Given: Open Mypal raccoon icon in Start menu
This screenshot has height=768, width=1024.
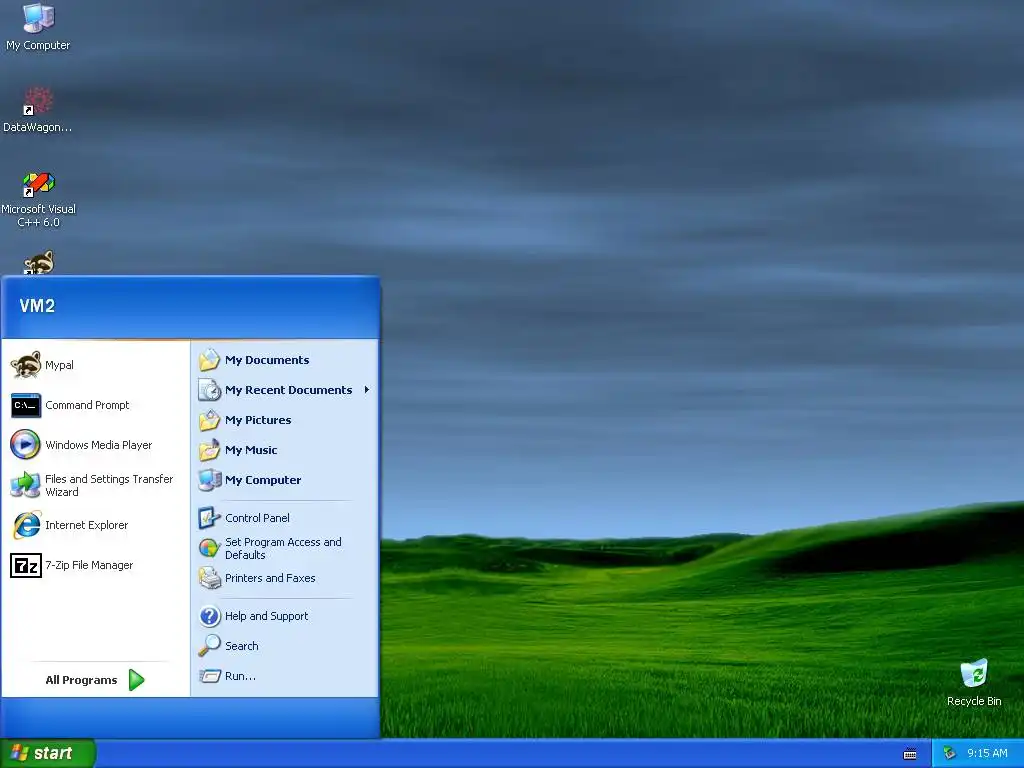Looking at the screenshot, I should 26,365.
